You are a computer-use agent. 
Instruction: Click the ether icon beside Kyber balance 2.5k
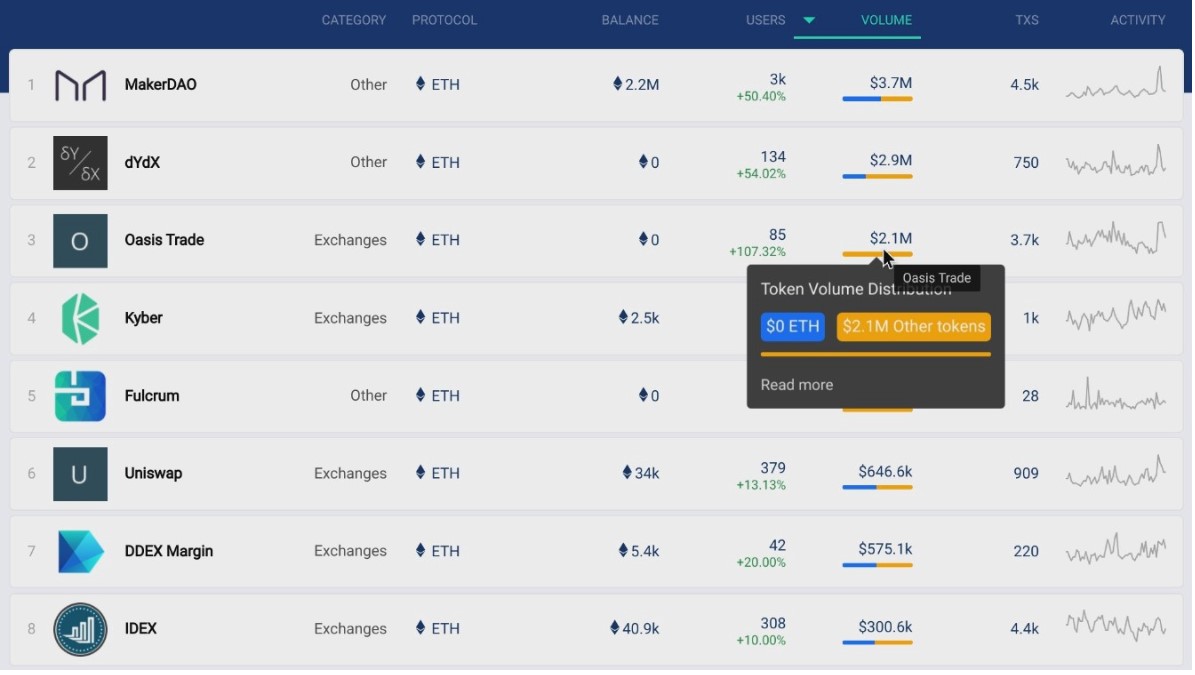(x=623, y=317)
